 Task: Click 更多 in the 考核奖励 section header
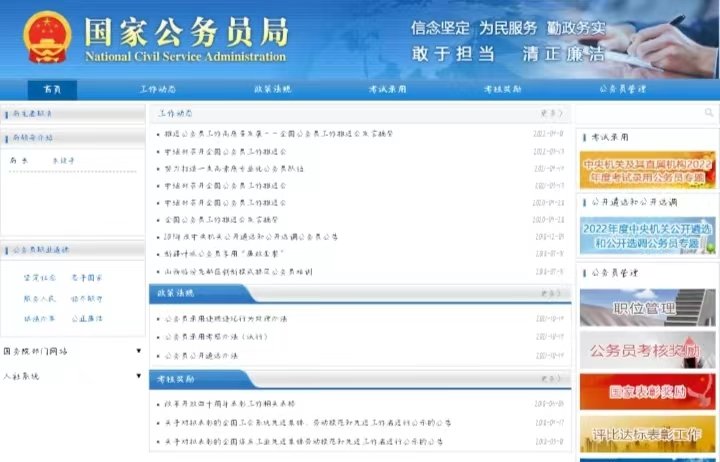pos(551,379)
